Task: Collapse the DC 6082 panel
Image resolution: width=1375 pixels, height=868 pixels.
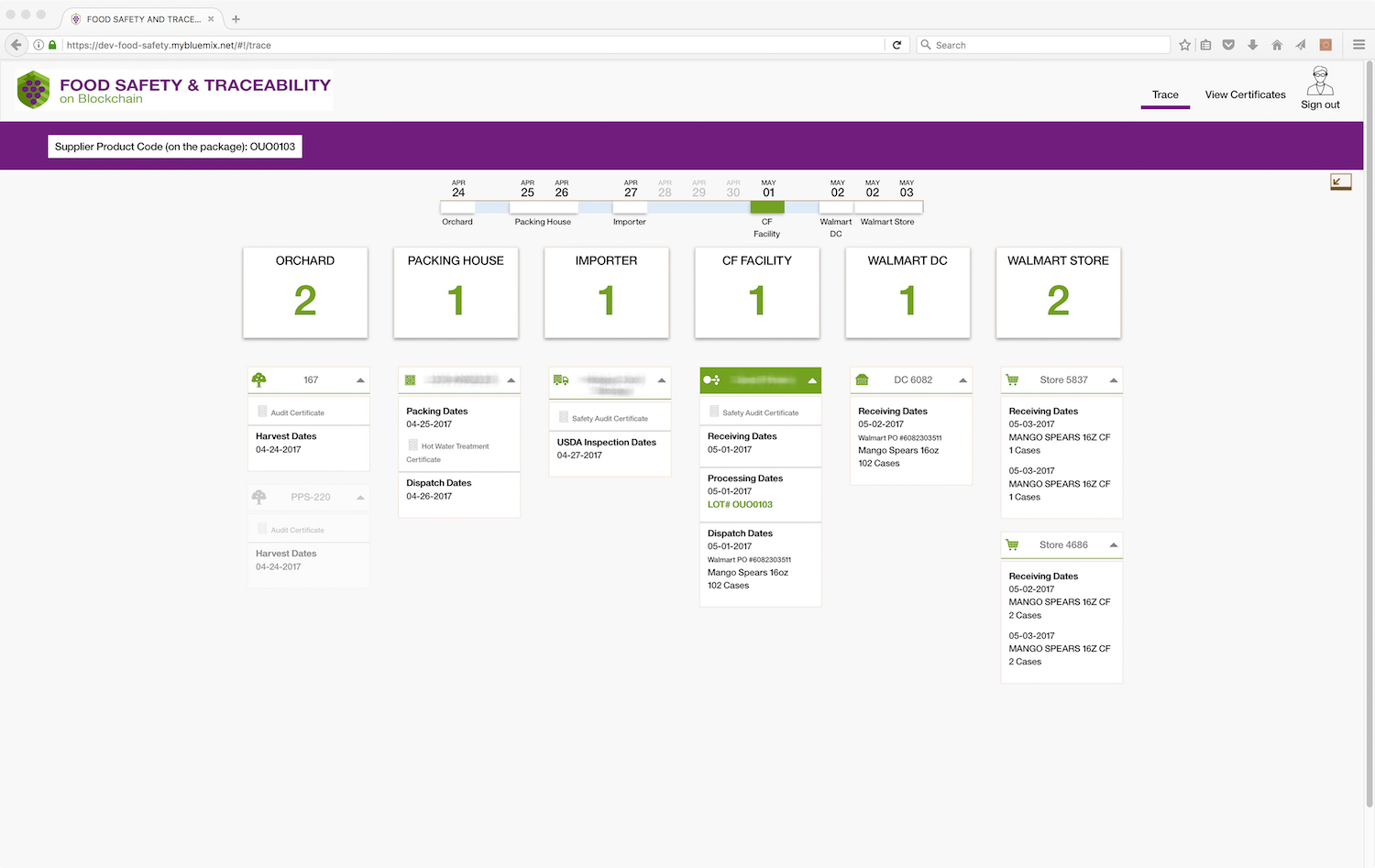Action: pyautogui.click(x=962, y=380)
